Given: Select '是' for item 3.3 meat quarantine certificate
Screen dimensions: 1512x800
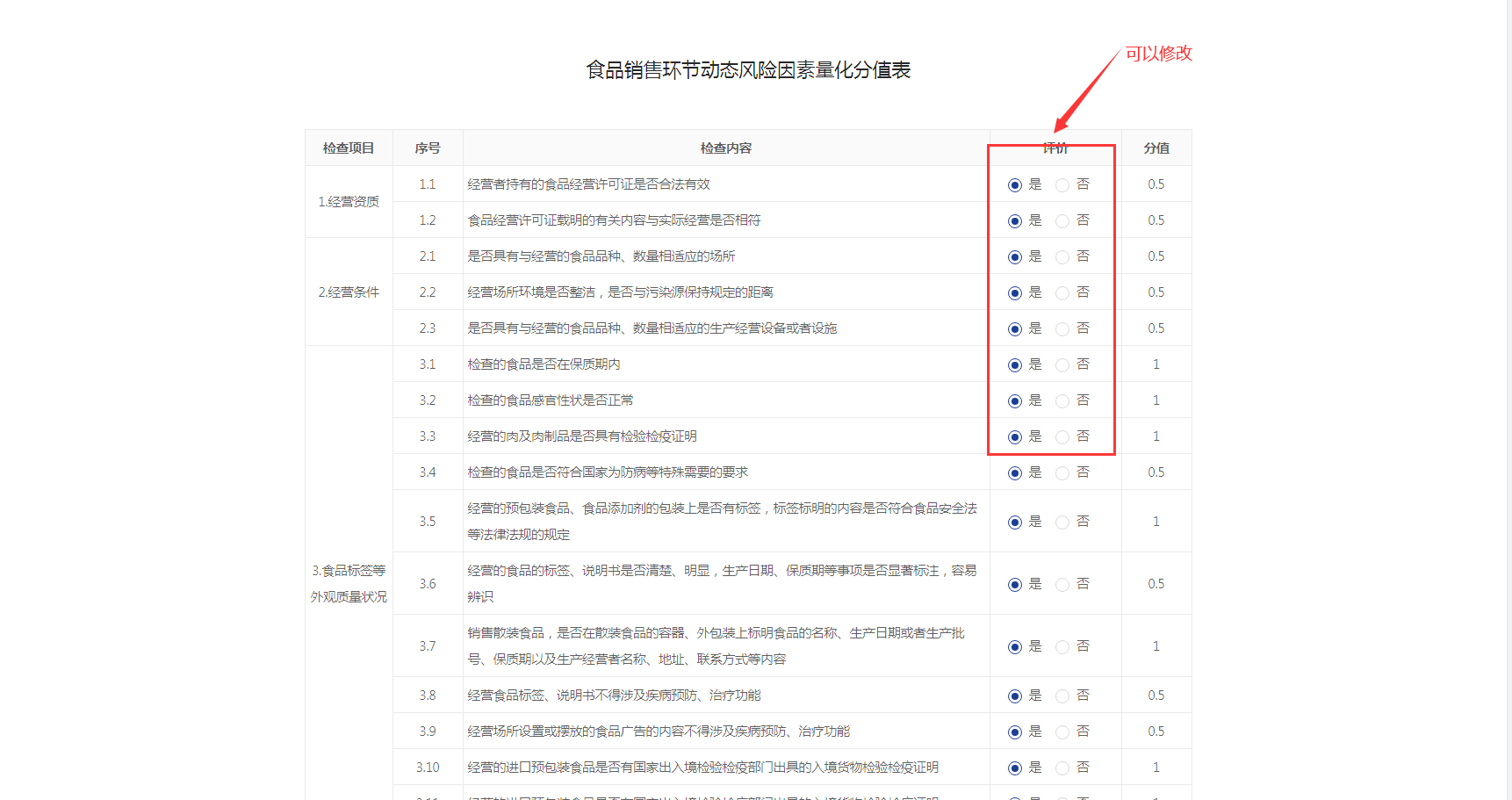Looking at the screenshot, I should tap(1015, 437).
